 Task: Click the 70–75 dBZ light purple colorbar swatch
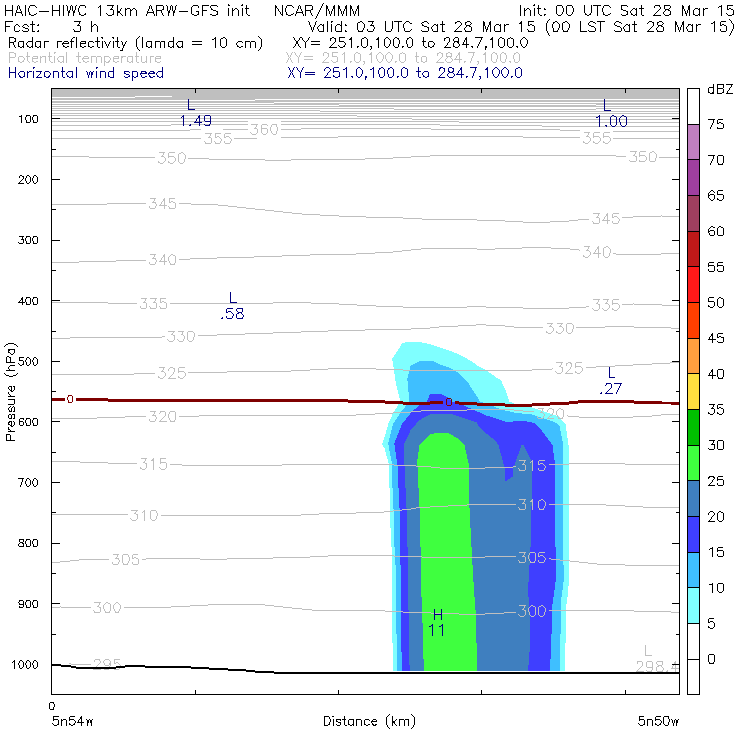(x=693, y=142)
